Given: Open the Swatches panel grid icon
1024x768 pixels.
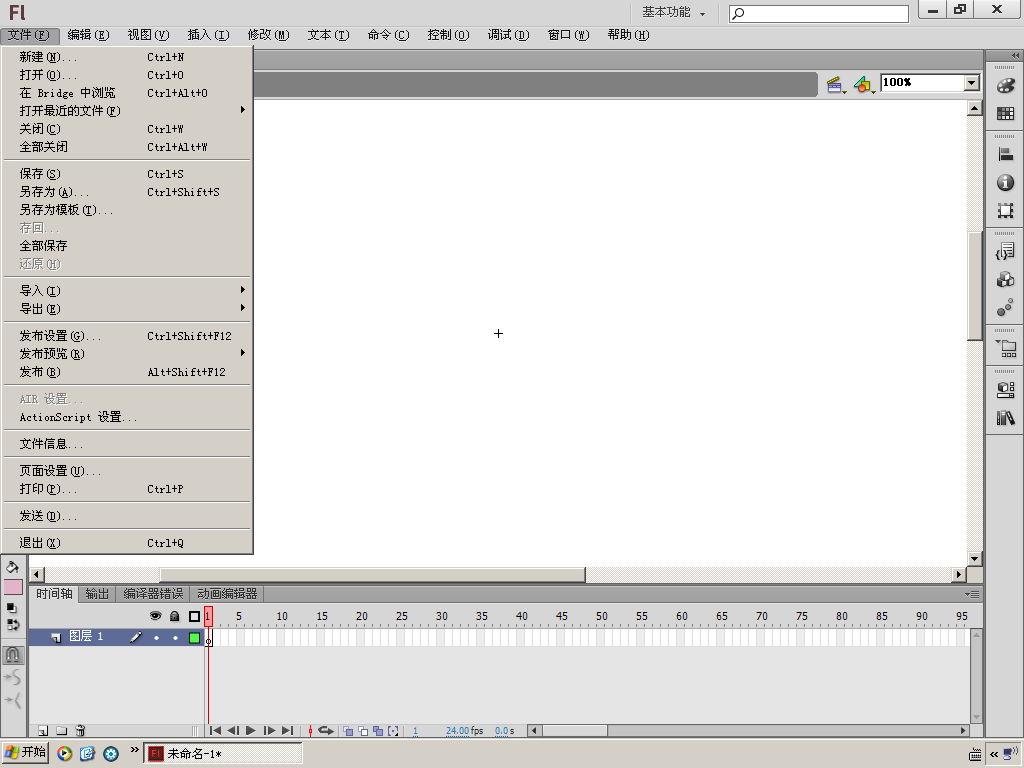Looking at the screenshot, I should pos(1006,114).
